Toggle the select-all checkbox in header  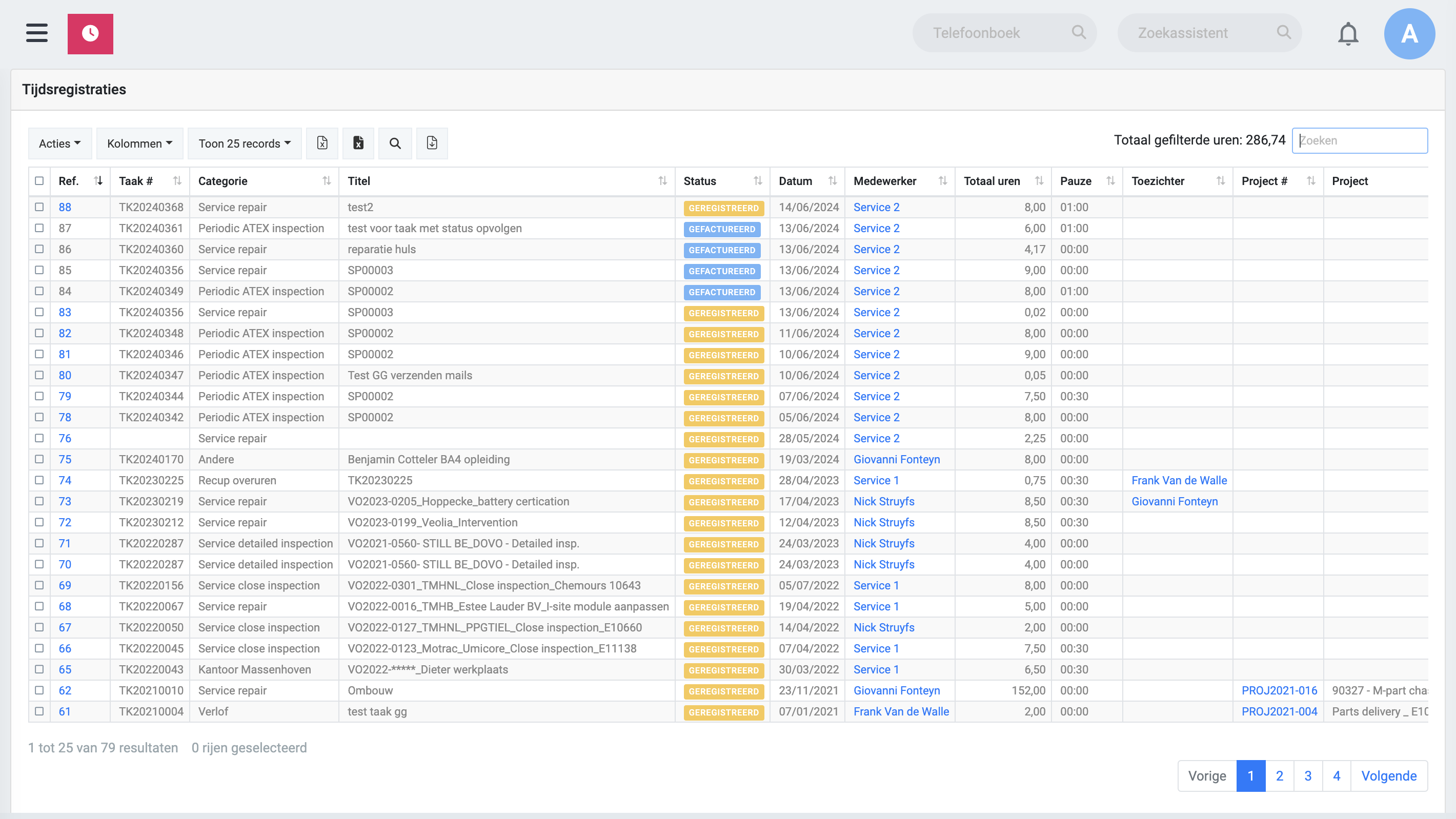[39, 181]
